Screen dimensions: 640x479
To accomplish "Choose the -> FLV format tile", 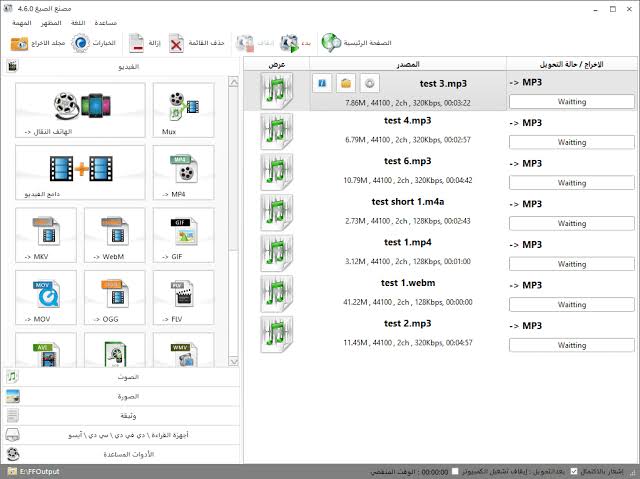I will (x=183, y=297).
